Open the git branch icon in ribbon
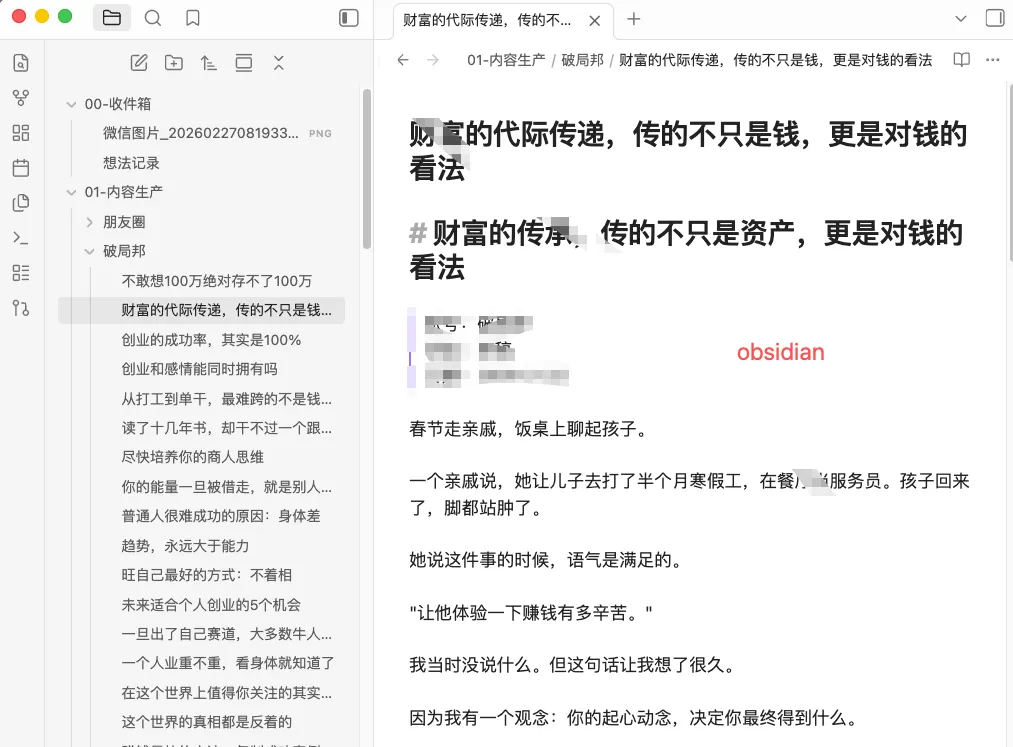Screen dimensions: 1013x747 point(21,308)
